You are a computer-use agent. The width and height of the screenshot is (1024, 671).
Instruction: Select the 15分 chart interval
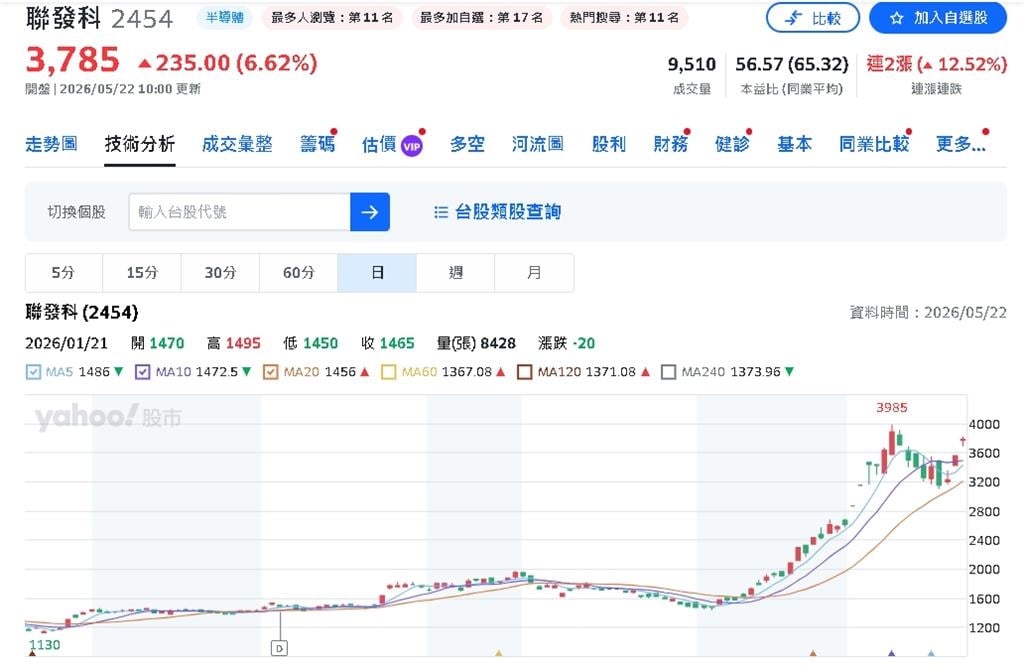(x=142, y=272)
